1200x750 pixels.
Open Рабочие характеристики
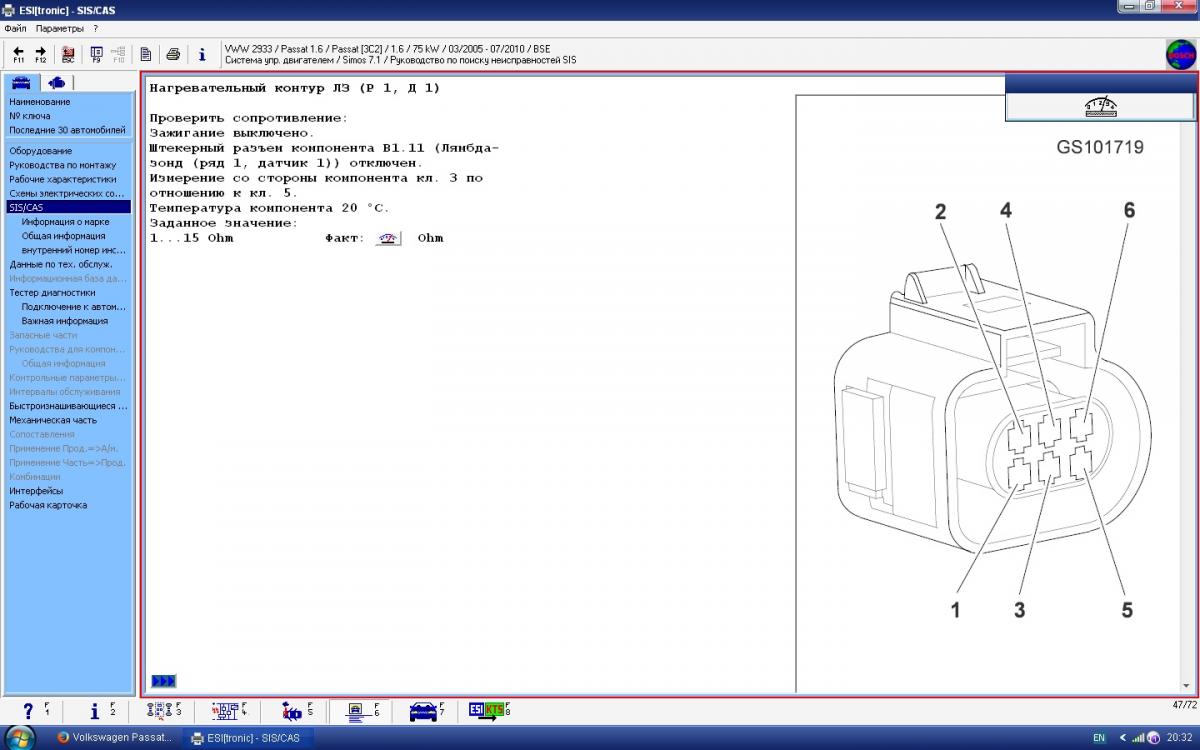[62, 179]
